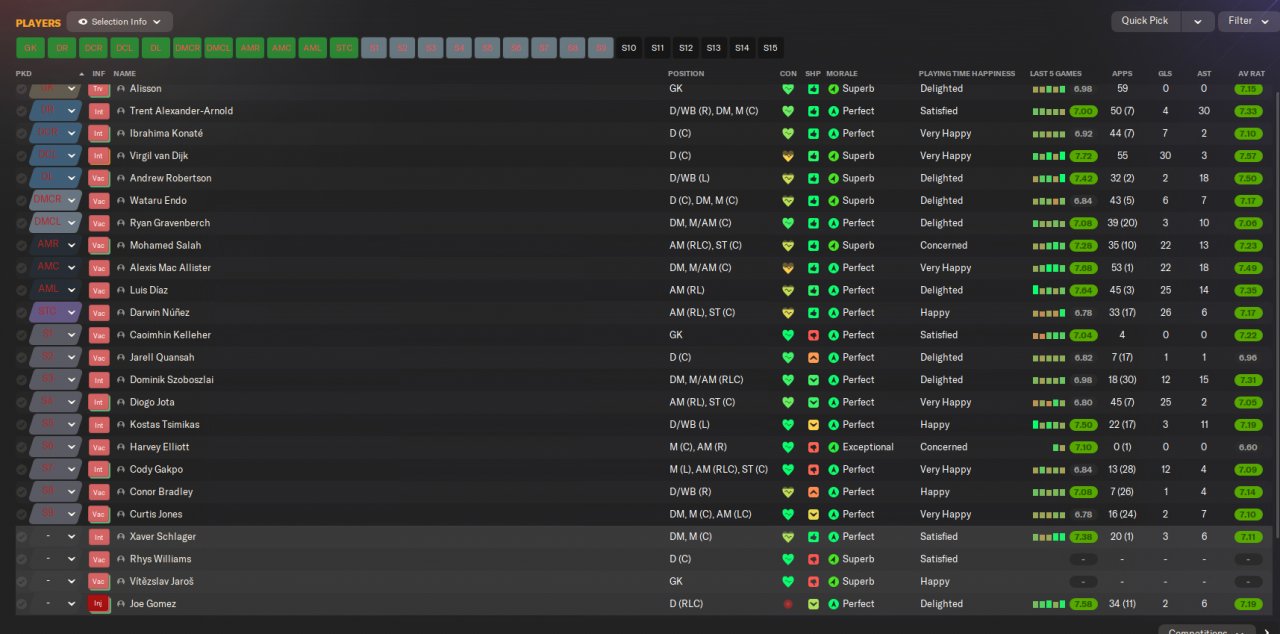Select the STC position slot button
The width and height of the screenshot is (1280, 634).
343,48
